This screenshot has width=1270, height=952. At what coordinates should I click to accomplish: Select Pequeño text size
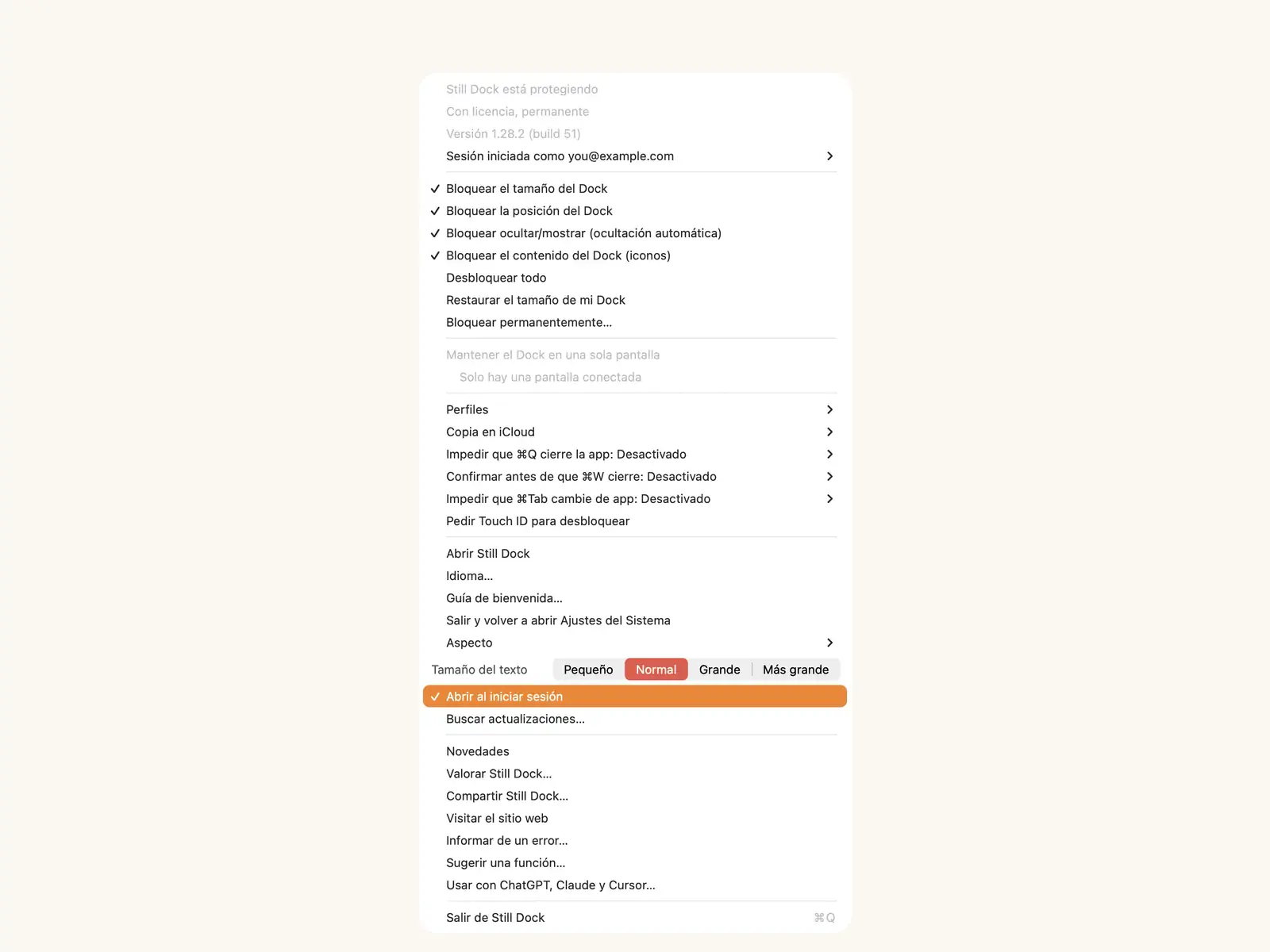point(588,670)
